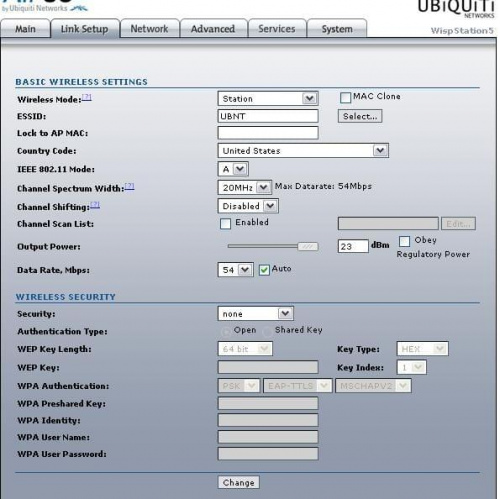Open the Wireless Mode dropdown
This screenshot has height=499, width=500.
(x=268, y=99)
